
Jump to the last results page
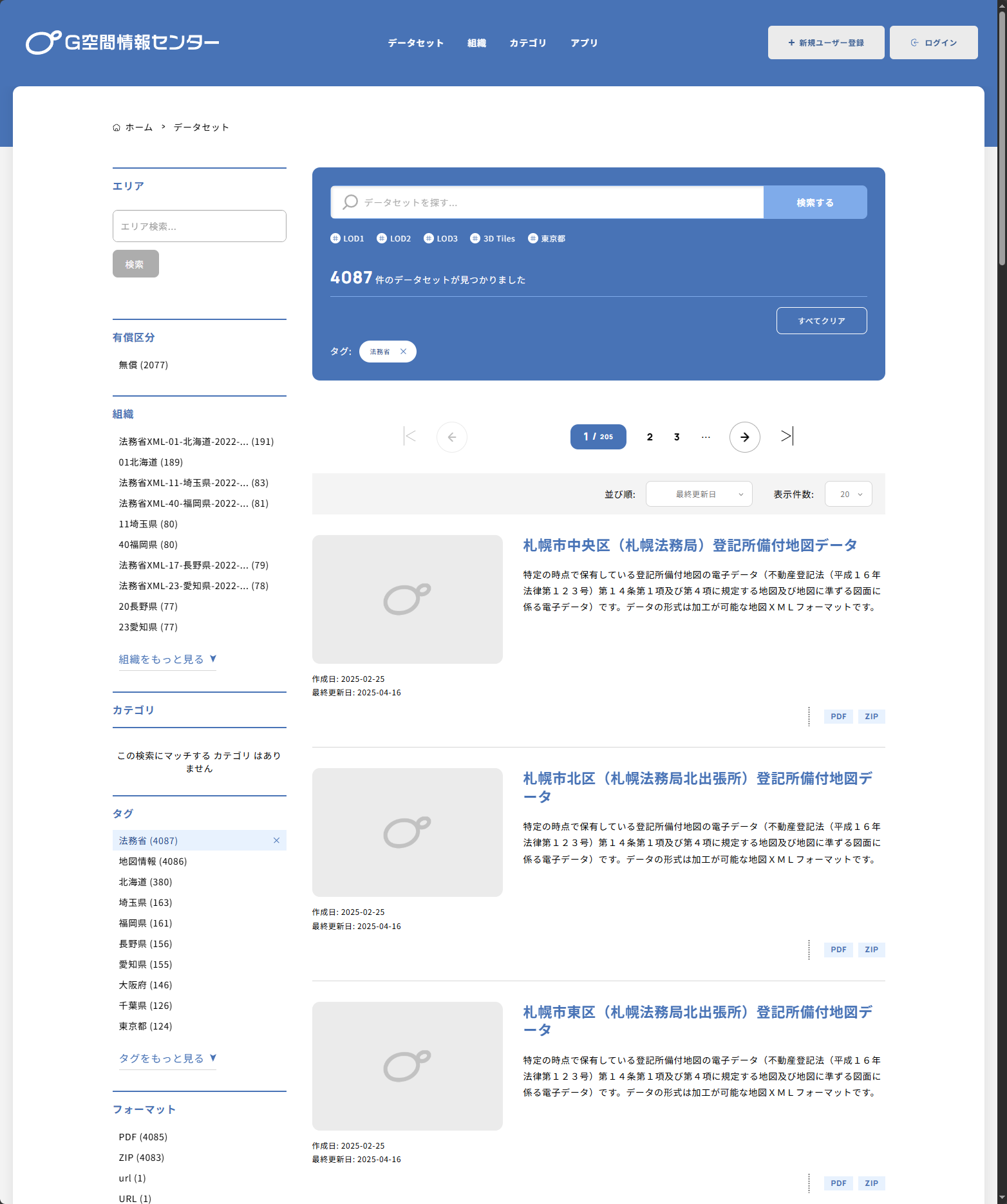click(x=787, y=437)
